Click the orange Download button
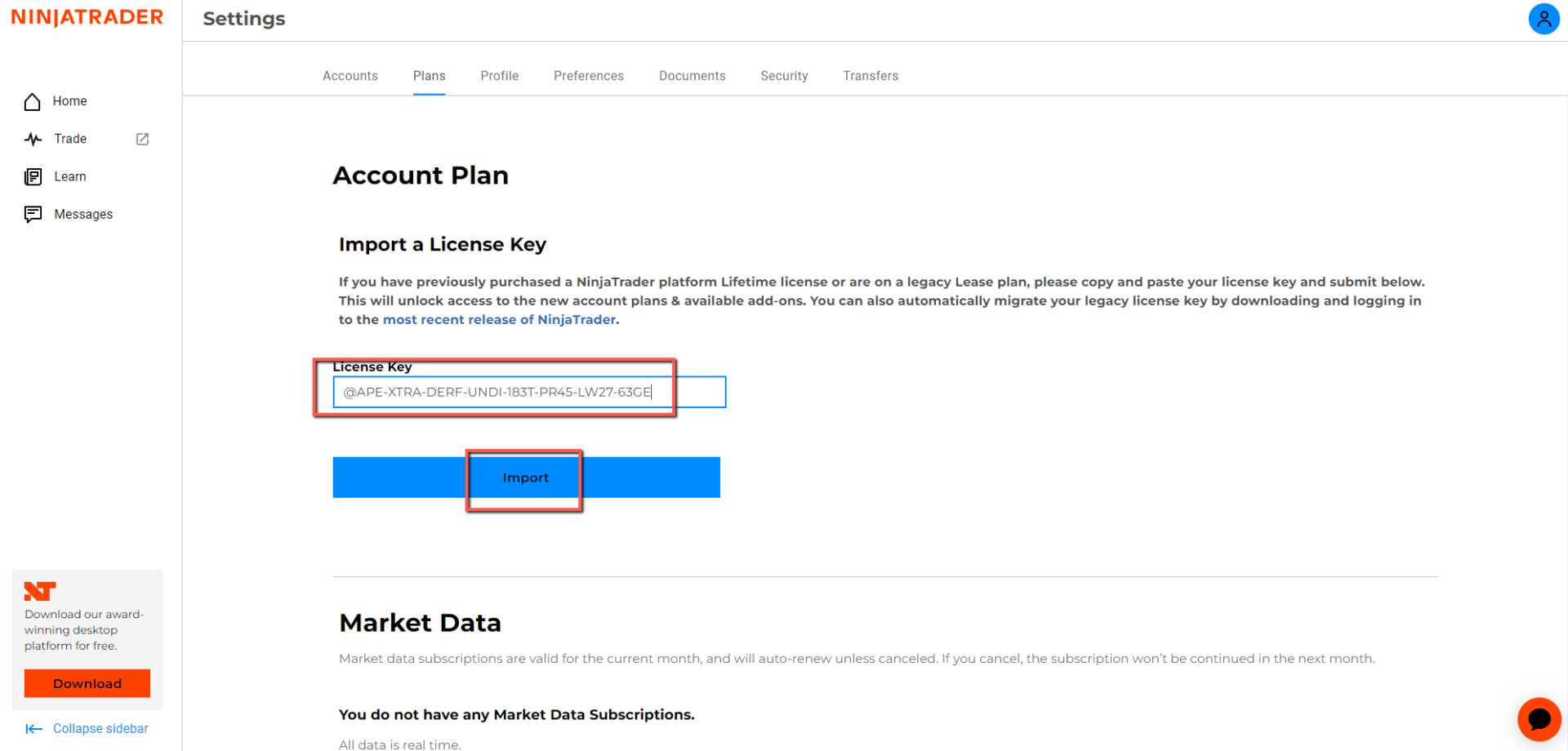 pyautogui.click(x=87, y=684)
